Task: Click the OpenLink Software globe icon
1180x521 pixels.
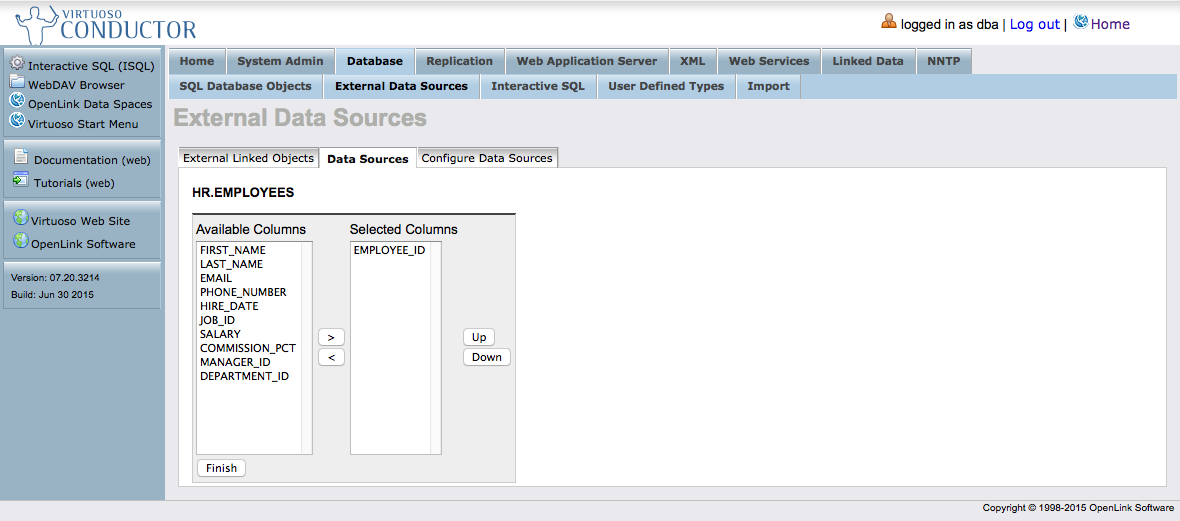Action: [21, 241]
